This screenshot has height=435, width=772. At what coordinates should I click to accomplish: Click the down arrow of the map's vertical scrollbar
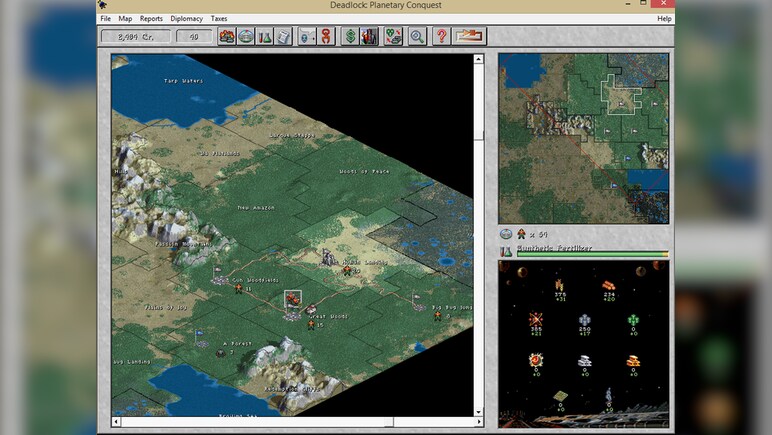478,412
